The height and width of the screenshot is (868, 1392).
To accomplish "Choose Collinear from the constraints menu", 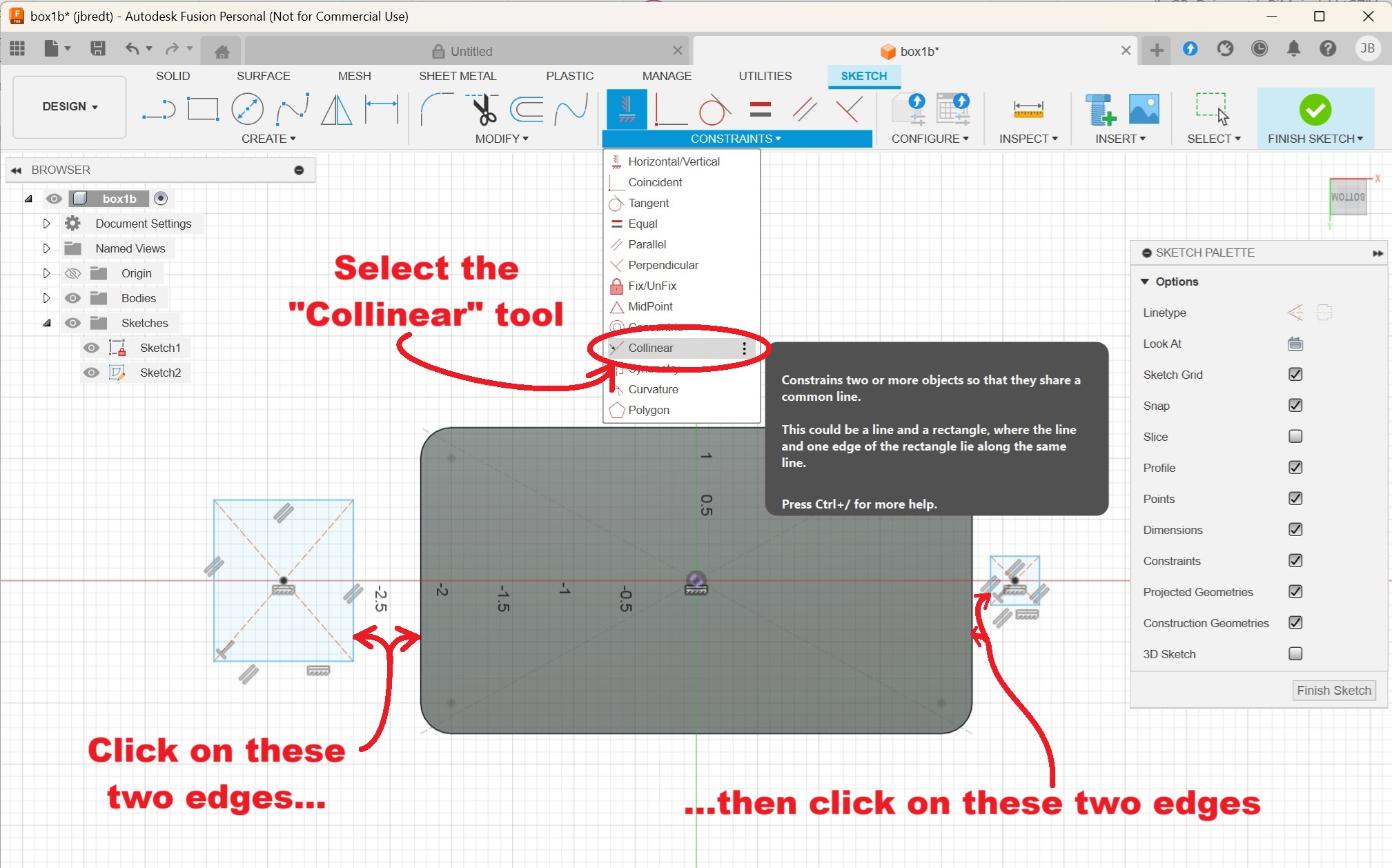I will (x=650, y=348).
